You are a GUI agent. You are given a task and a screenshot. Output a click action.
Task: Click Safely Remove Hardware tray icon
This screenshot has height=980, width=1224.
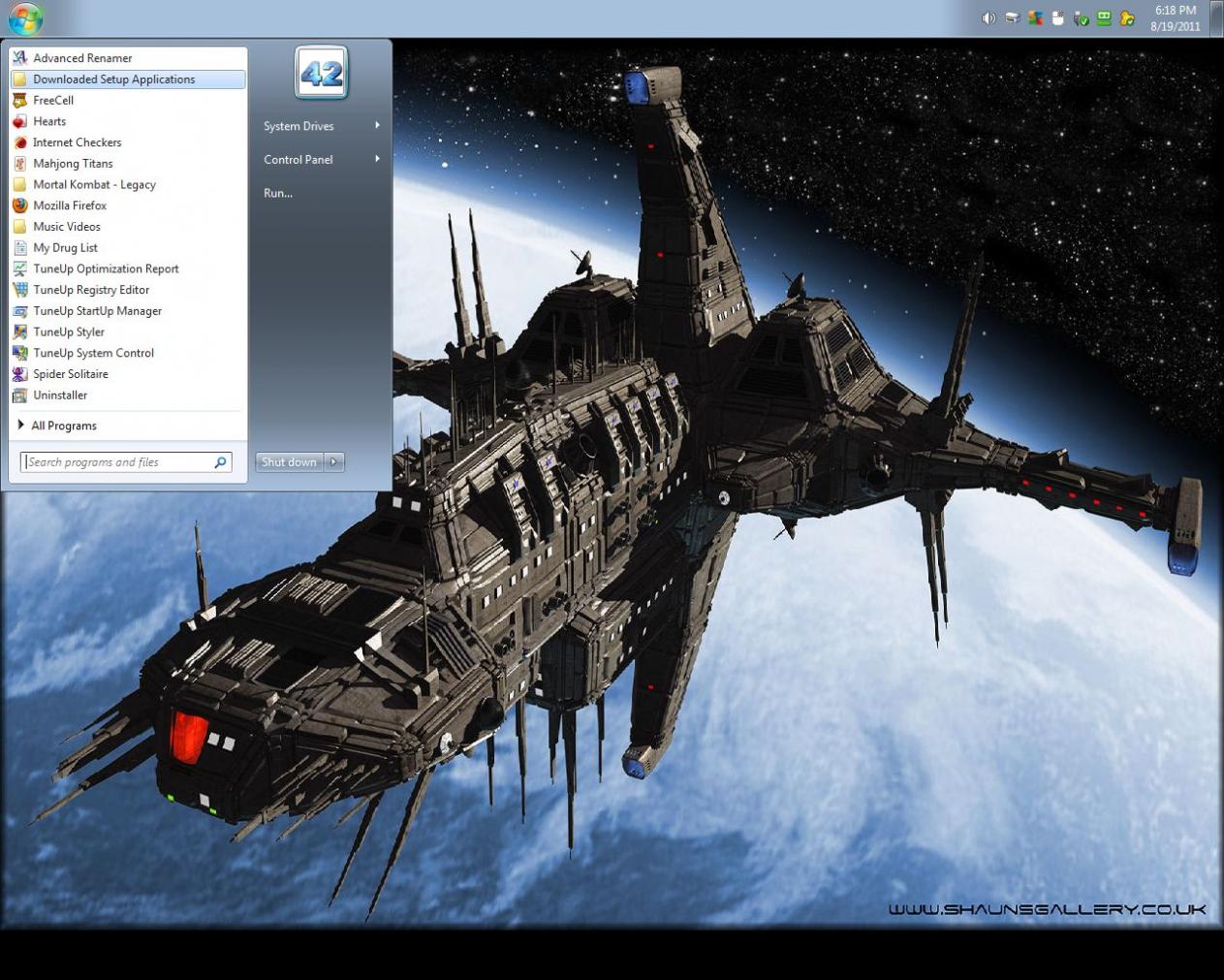pyautogui.click(x=1082, y=18)
